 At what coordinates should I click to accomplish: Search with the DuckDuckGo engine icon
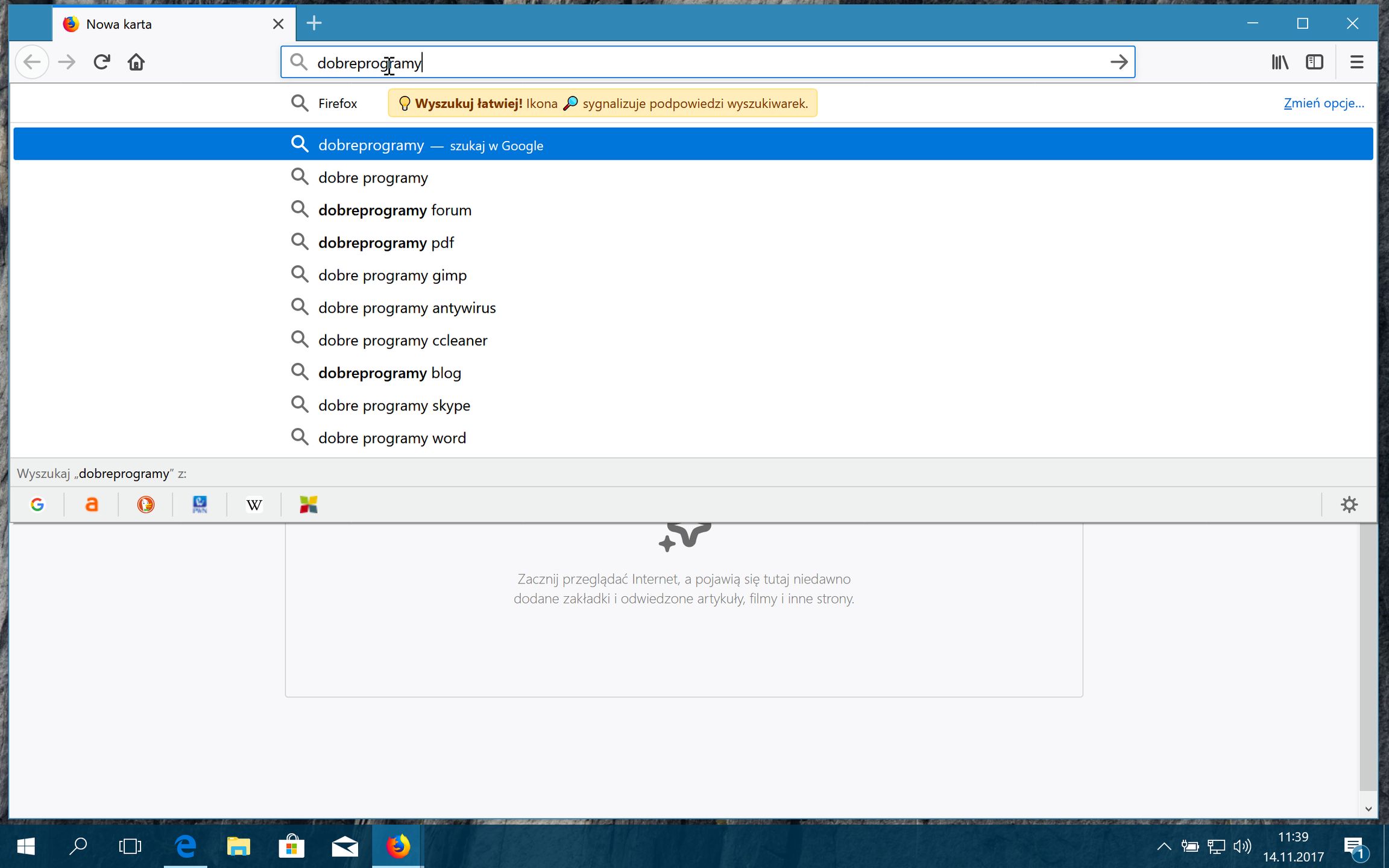(x=145, y=505)
